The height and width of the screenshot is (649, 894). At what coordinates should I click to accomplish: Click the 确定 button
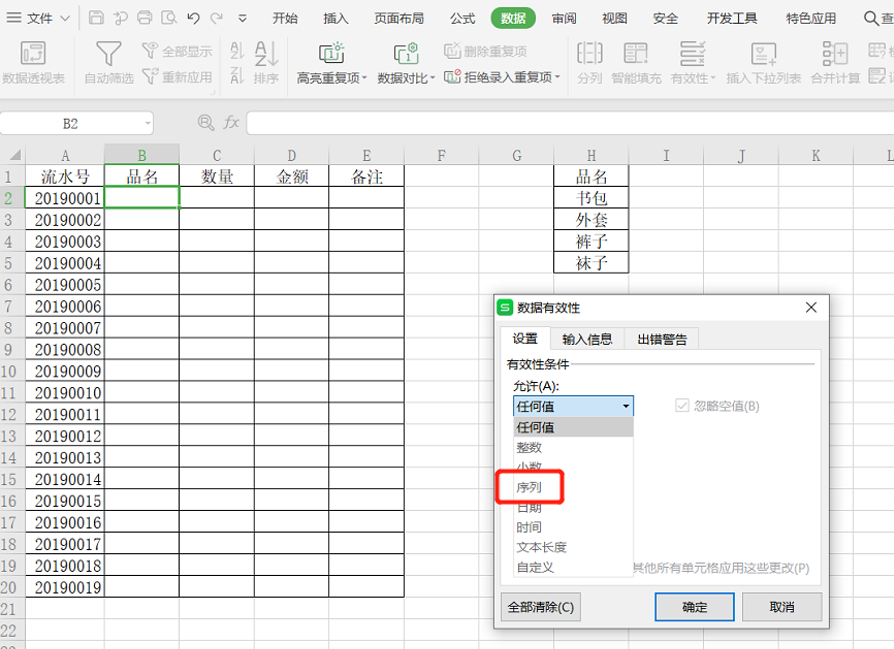[694, 607]
